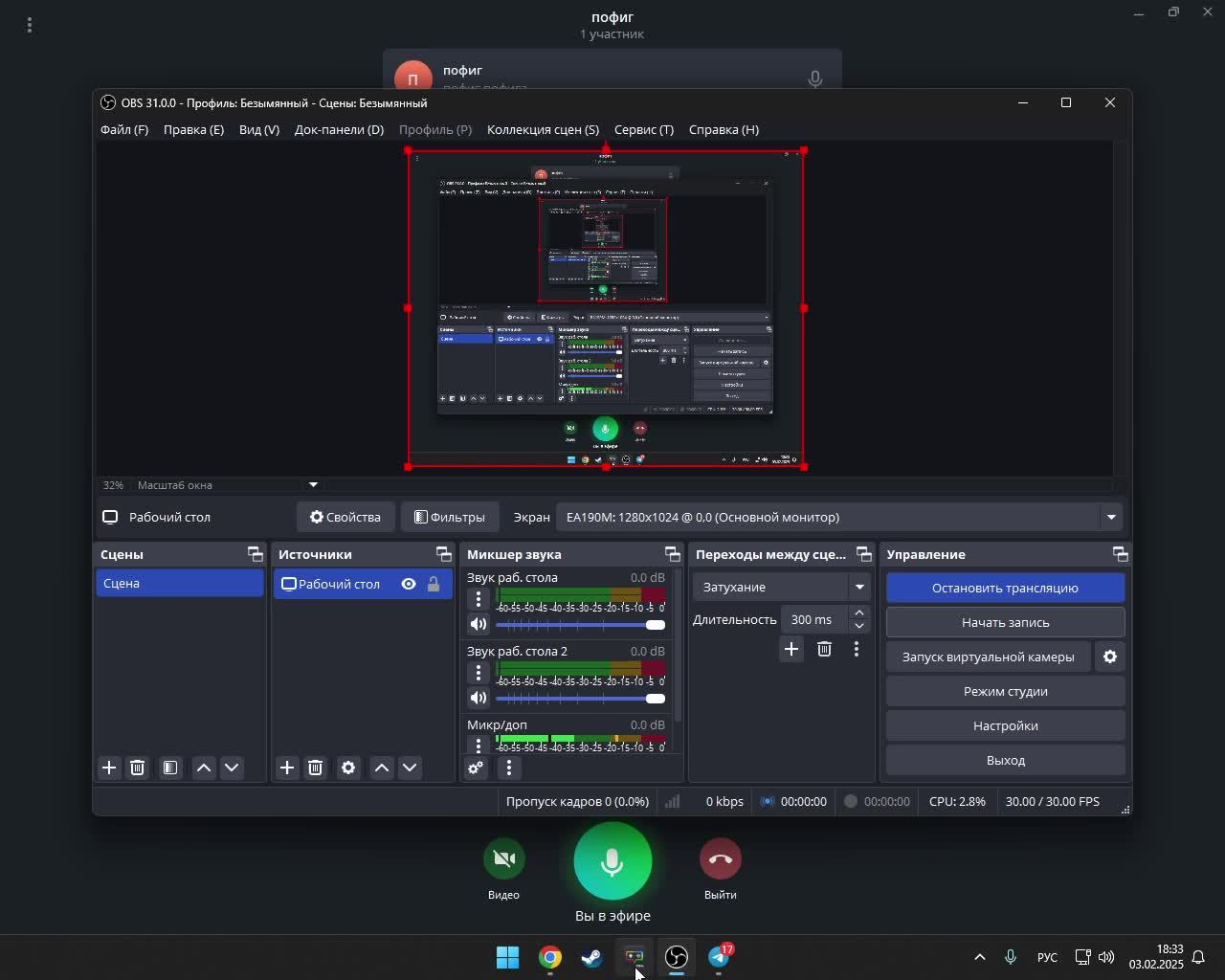Viewport: 1225px width, 980px height.
Task: Open scene filters icon in Scenes panel
Action: coord(169,768)
